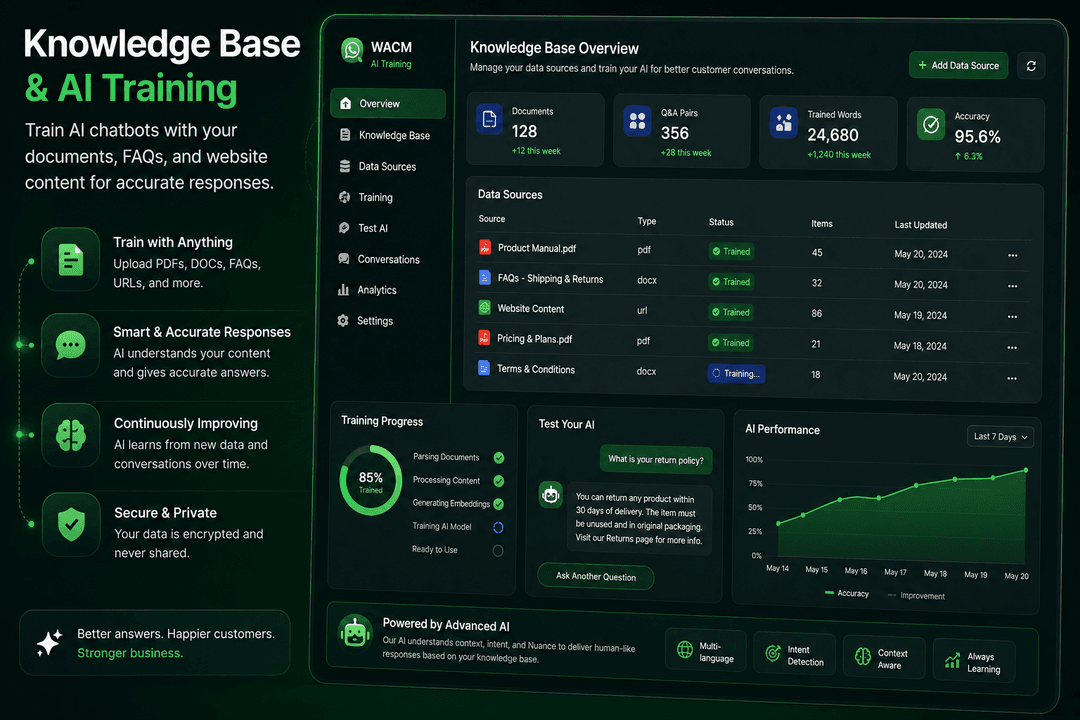1080x720 pixels.
Task: Open more options for Terms & Conditions row
Action: pyautogui.click(x=1012, y=378)
